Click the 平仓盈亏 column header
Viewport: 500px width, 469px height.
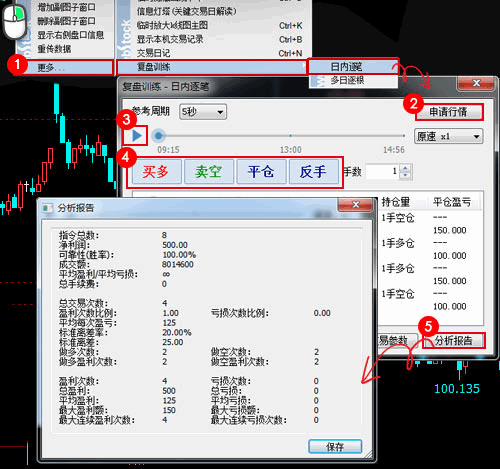point(452,202)
